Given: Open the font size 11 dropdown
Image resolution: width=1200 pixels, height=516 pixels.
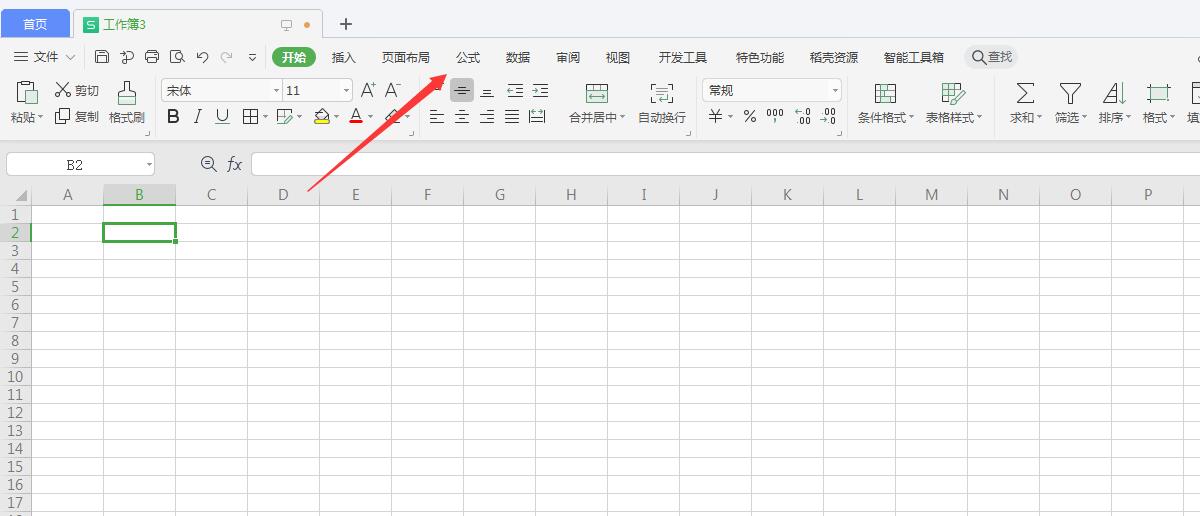Looking at the screenshot, I should [x=346, y=91].
